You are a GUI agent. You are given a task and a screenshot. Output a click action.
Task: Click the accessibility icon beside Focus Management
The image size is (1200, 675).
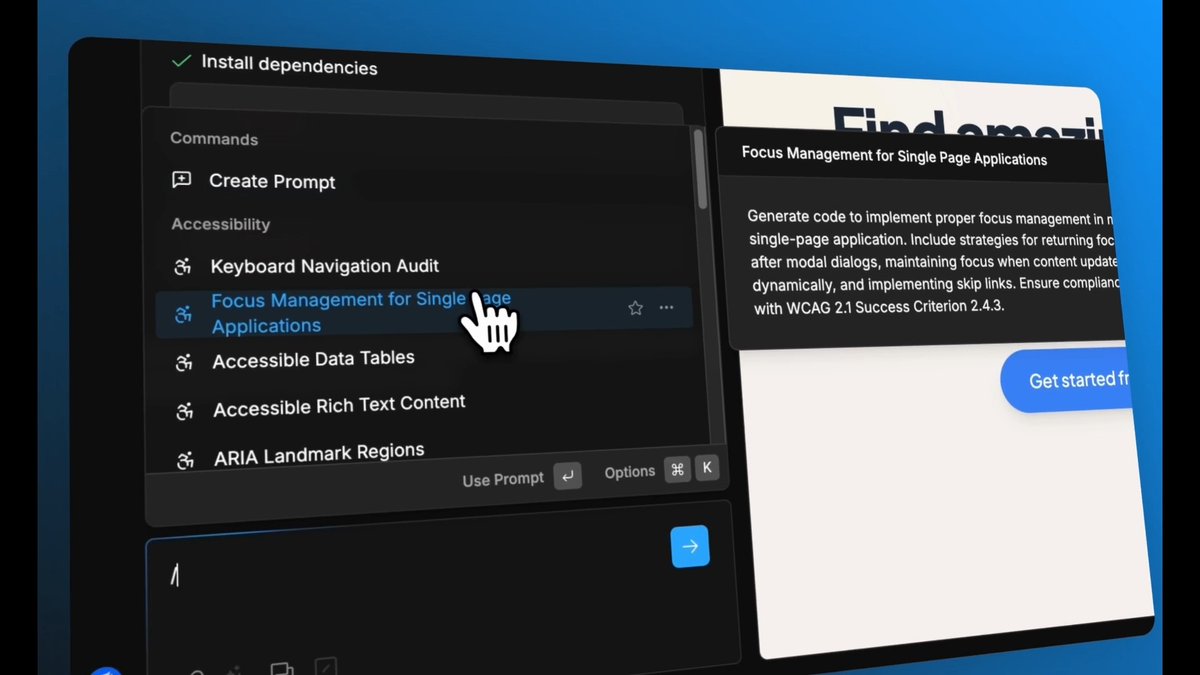click(x=184, y=314)
